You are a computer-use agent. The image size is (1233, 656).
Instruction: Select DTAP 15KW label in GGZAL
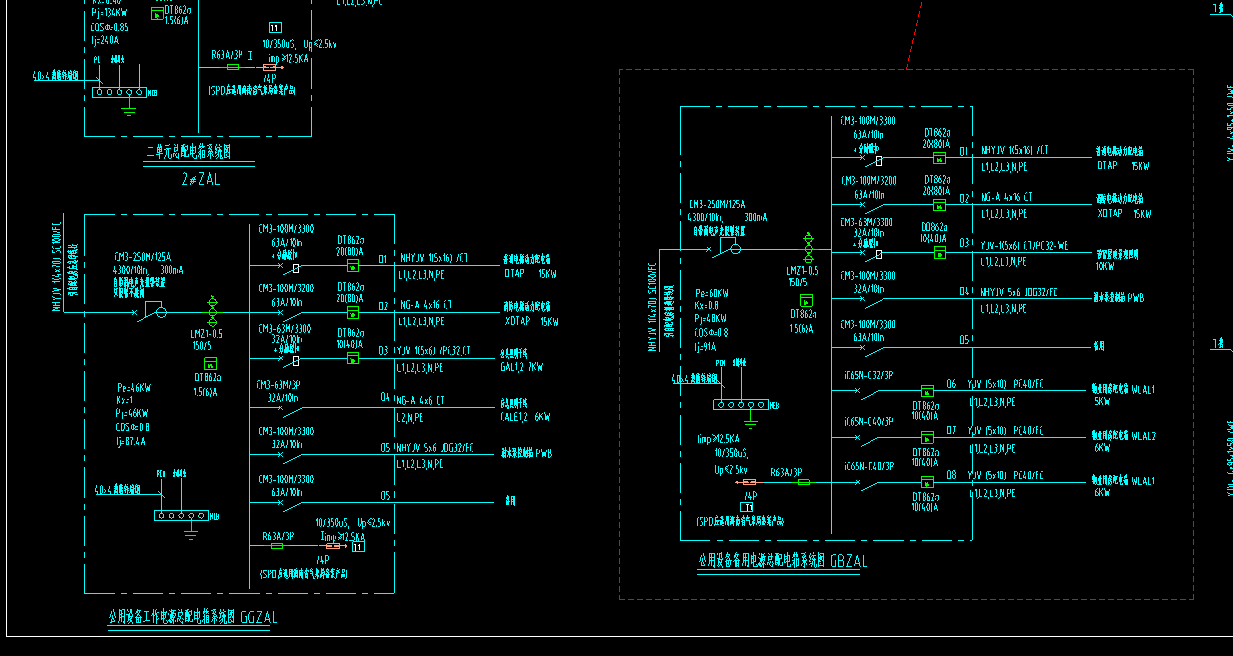point(532,272)
